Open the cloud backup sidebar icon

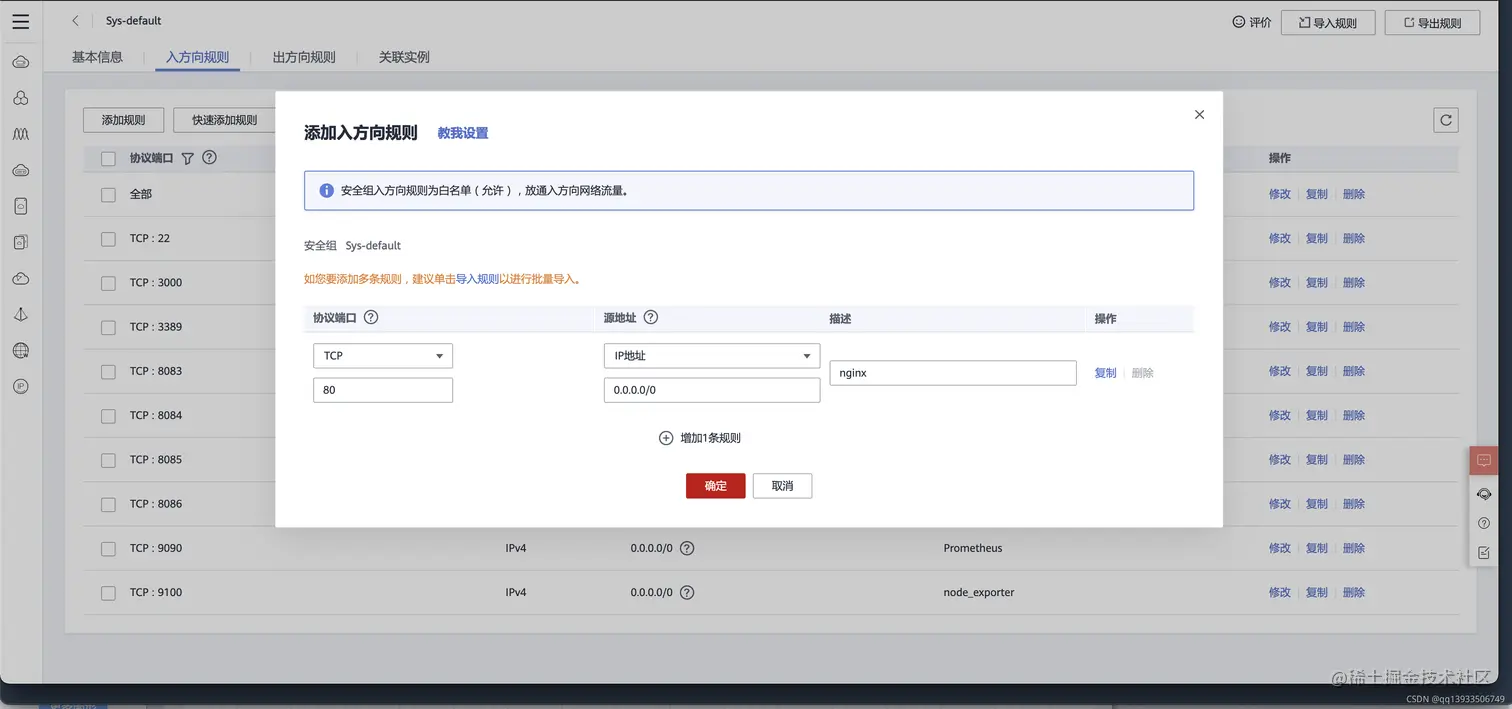pos(21,278)
